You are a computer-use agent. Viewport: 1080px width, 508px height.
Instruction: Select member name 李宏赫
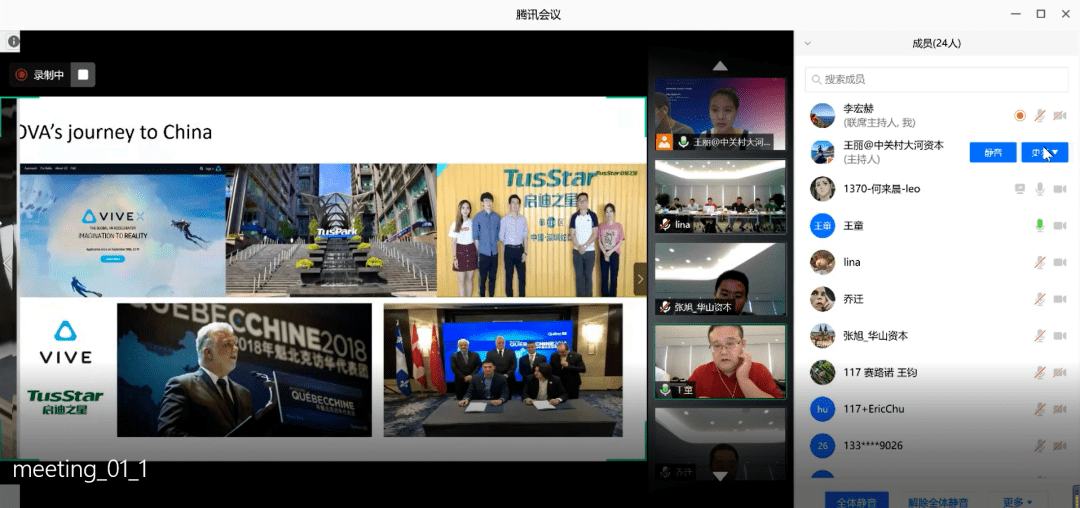click(858, 109)
